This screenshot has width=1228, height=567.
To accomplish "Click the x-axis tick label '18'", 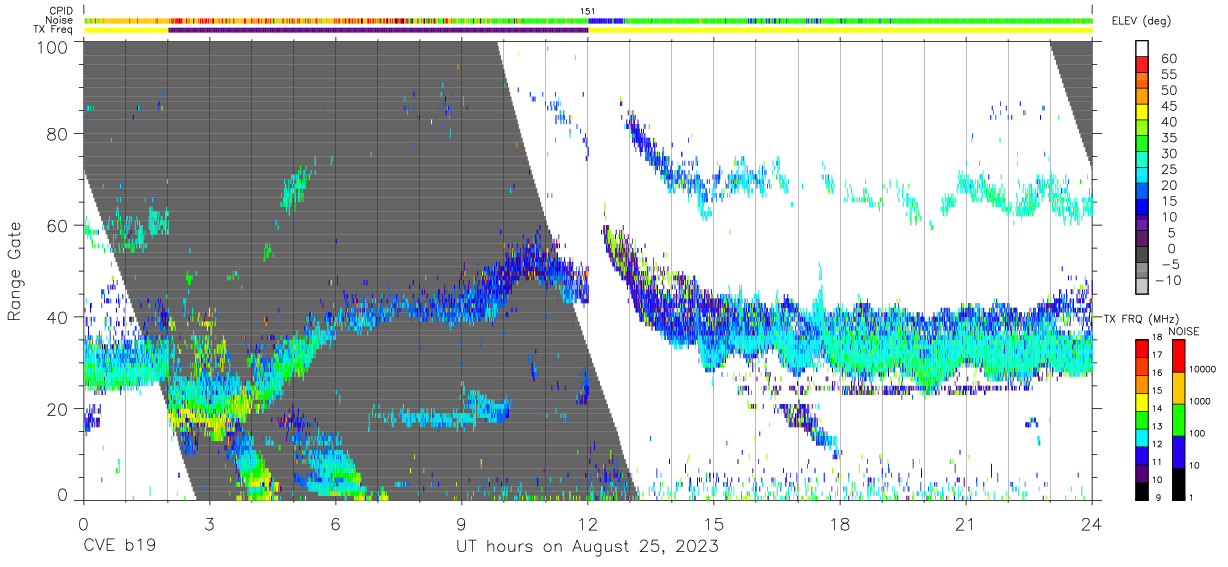I will [840, 524].
